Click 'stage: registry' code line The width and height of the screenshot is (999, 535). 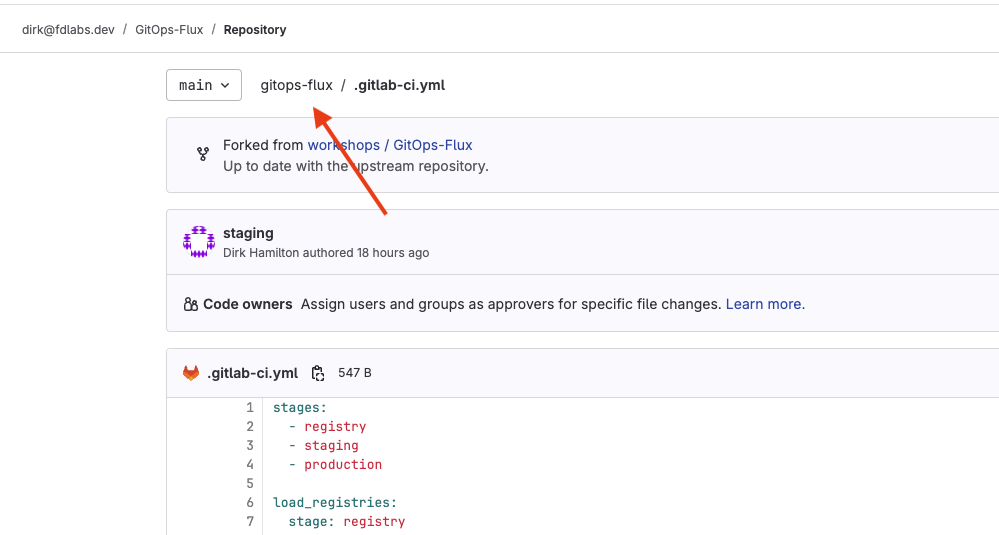tap(347, 522)
